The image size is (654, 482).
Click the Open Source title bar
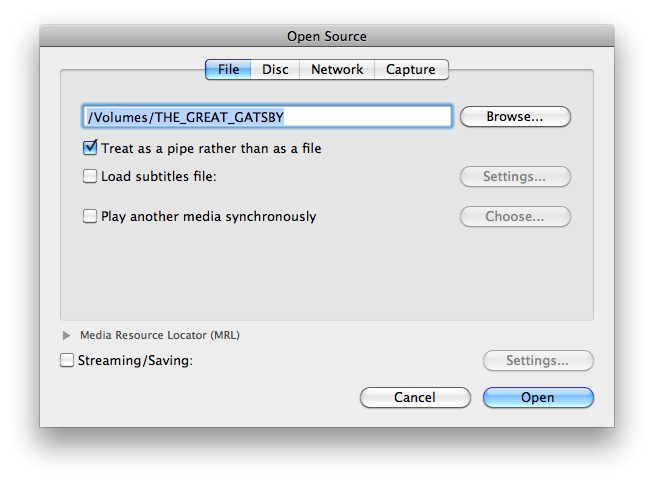327,36
